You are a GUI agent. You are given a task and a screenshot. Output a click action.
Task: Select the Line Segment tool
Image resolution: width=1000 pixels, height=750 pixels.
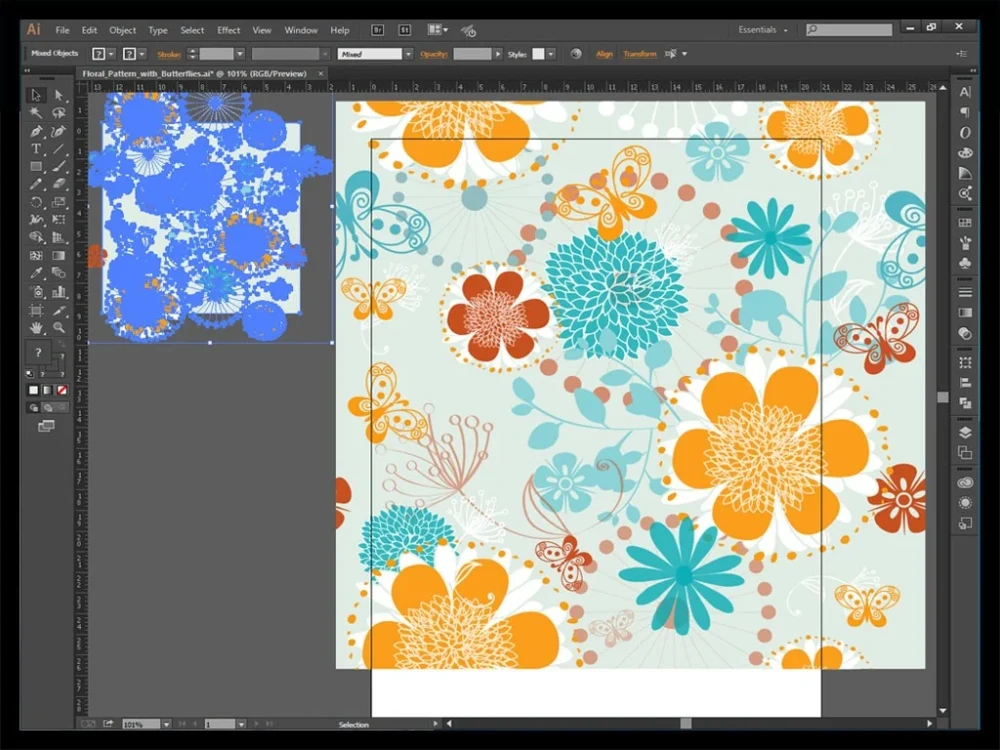click(59, 149)
